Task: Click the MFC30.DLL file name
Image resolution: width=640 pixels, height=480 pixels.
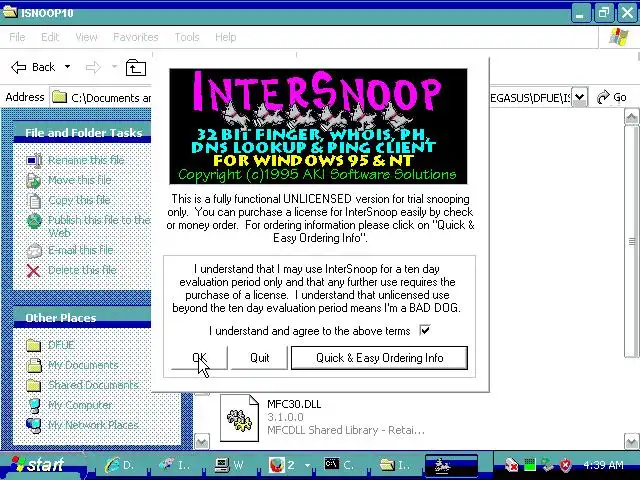Action: click(x=294, y=404)
